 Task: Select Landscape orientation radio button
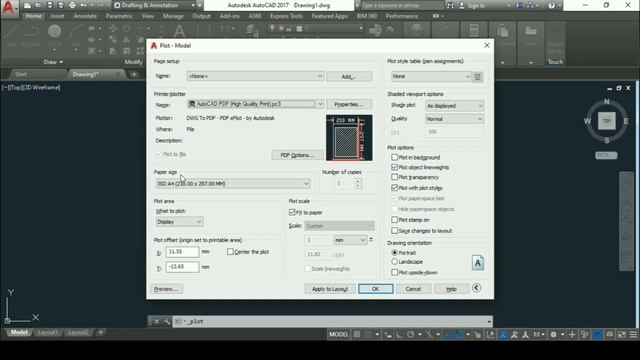coord(394,262)
